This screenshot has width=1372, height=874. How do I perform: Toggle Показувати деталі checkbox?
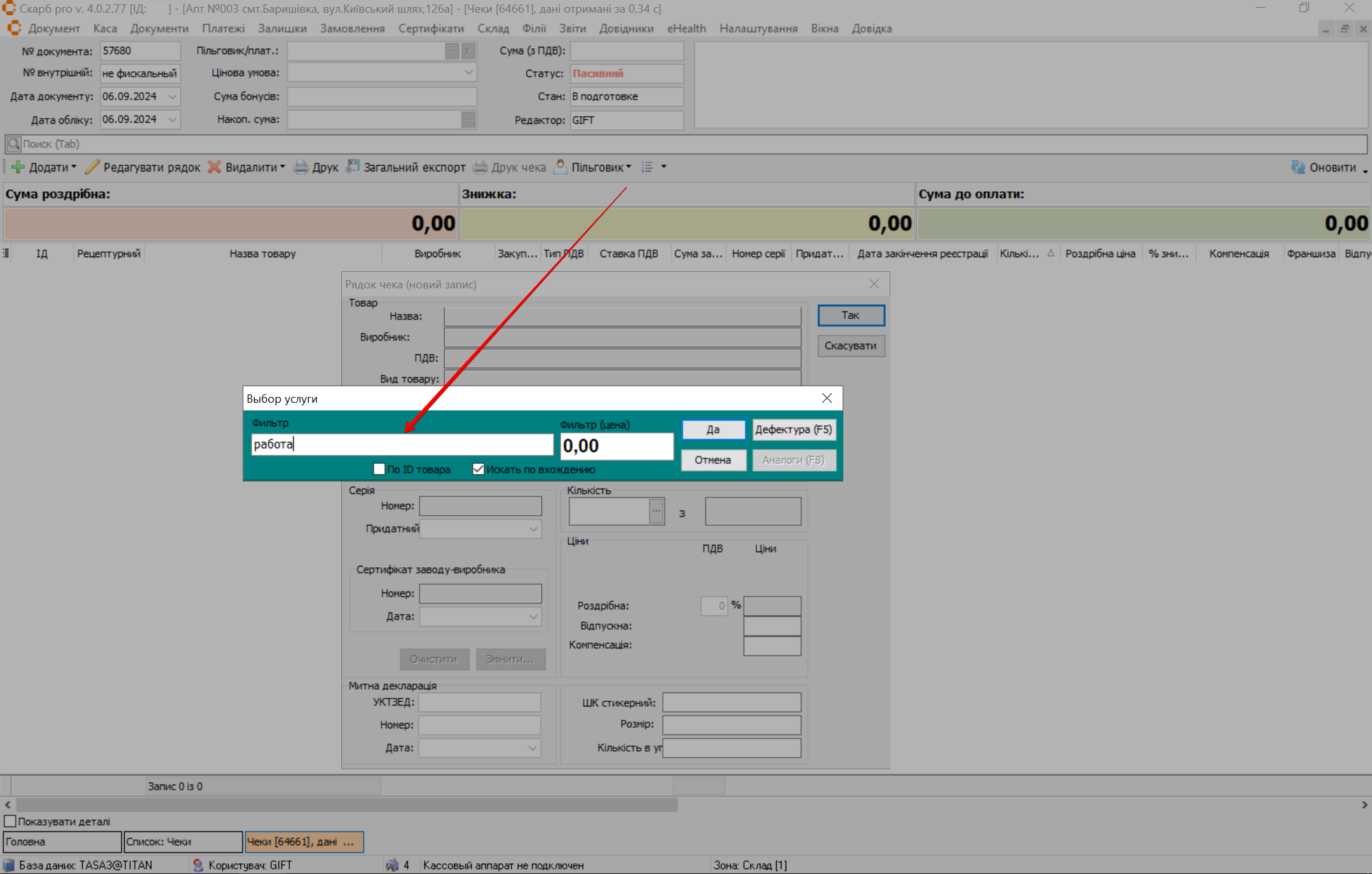click(x=10, y=821)
